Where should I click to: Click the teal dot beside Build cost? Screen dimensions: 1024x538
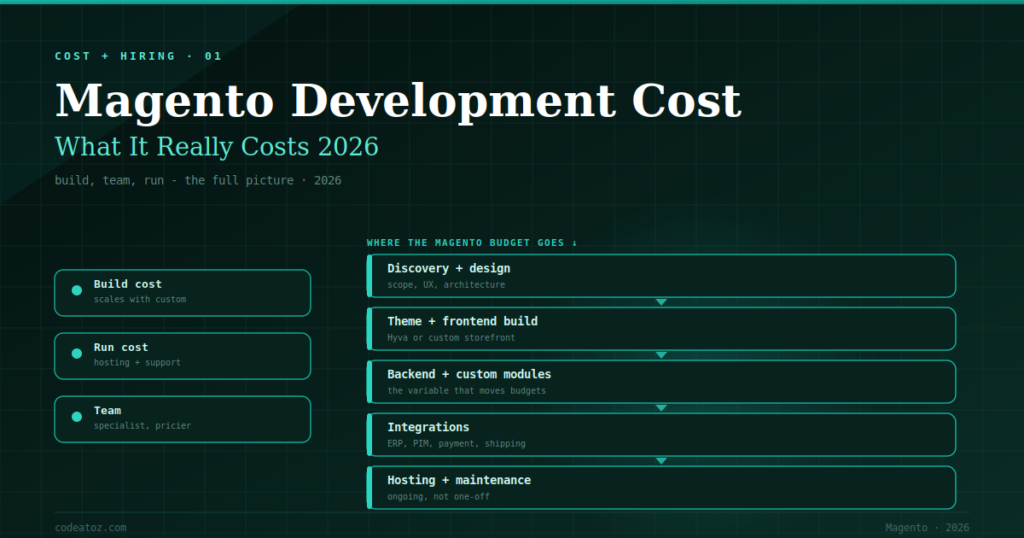point(76,291)
